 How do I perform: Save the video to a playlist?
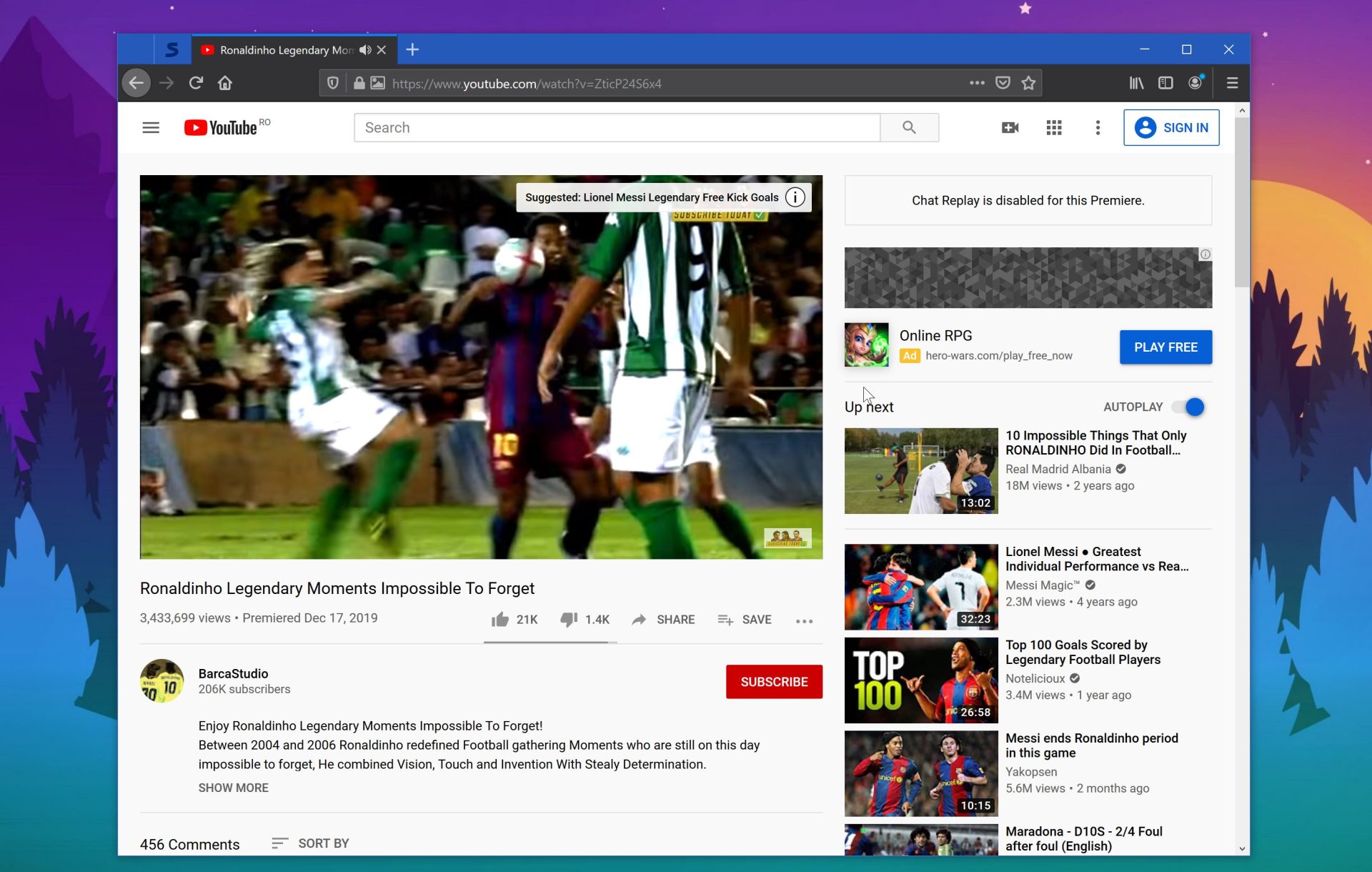pos(745,620)
